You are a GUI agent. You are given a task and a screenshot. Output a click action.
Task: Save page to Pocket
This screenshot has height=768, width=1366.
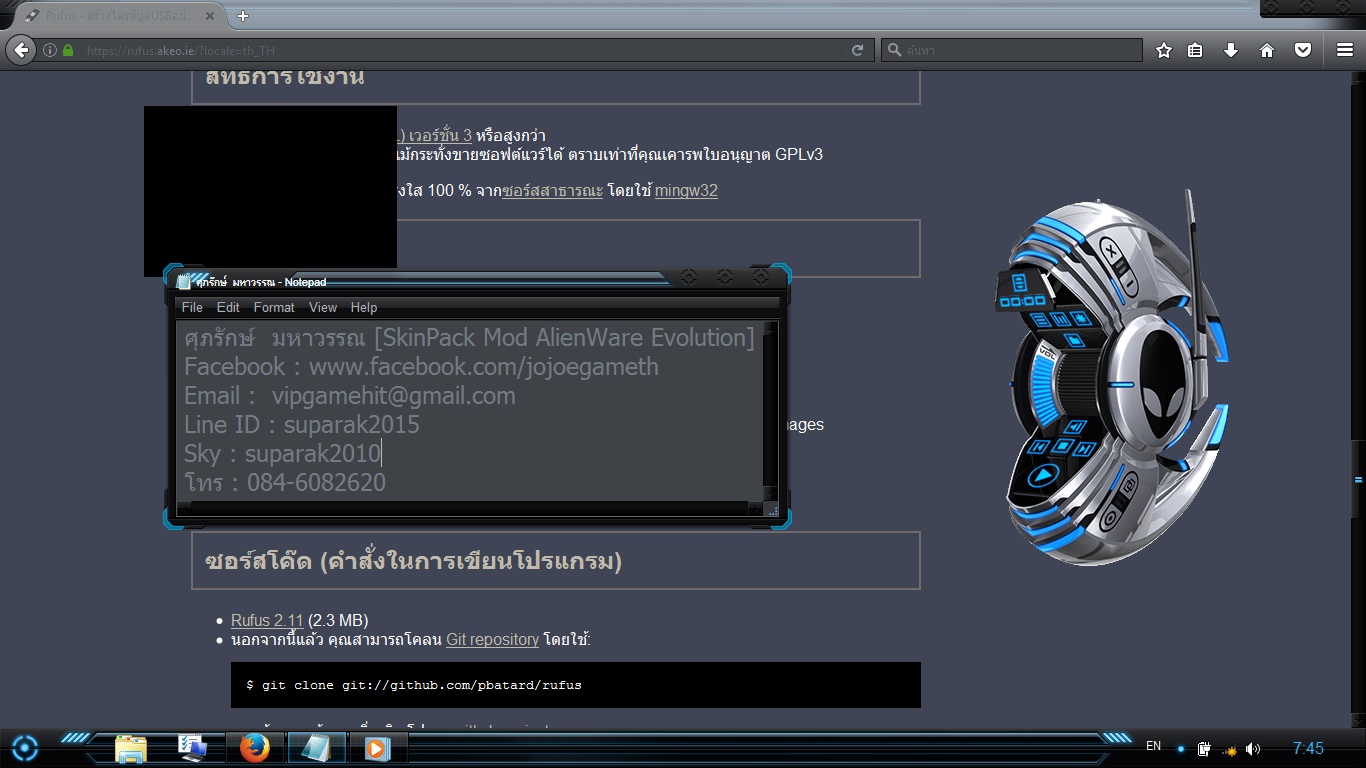1303,50
